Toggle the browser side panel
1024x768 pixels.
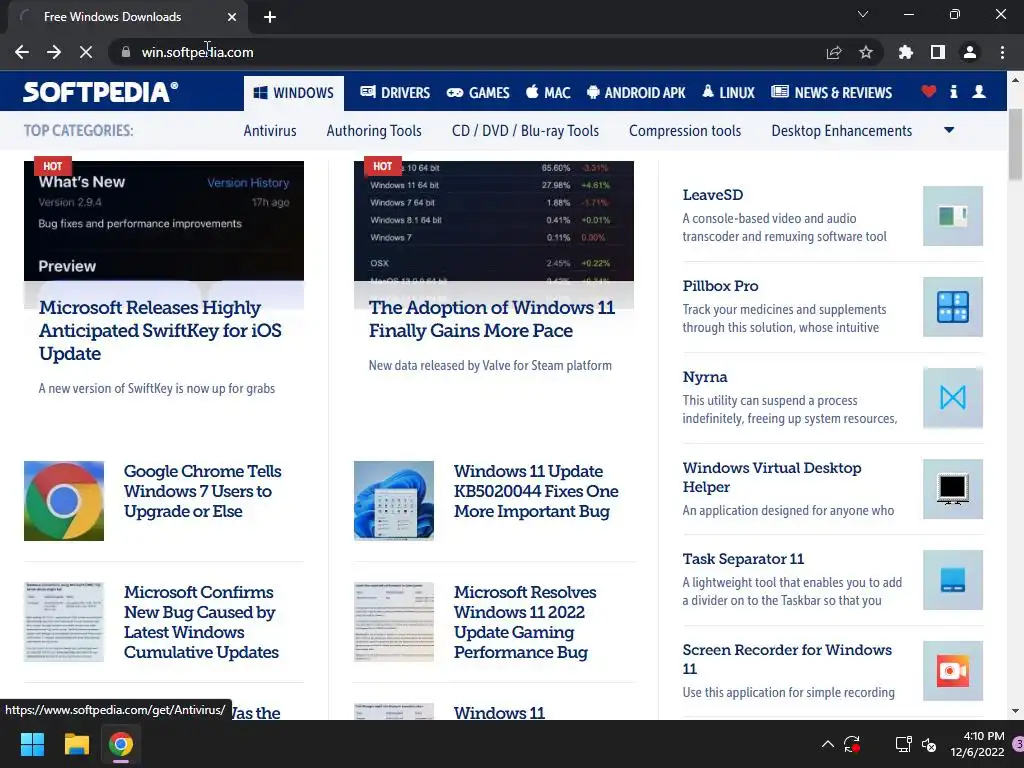[938, 52]
